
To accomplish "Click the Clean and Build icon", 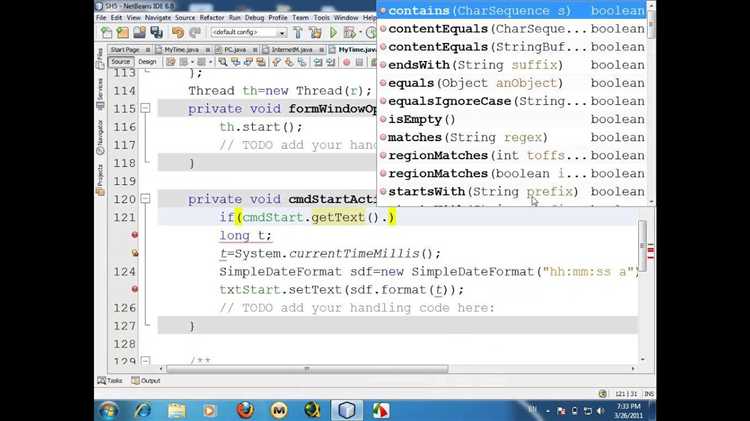I will click(316, 33).
